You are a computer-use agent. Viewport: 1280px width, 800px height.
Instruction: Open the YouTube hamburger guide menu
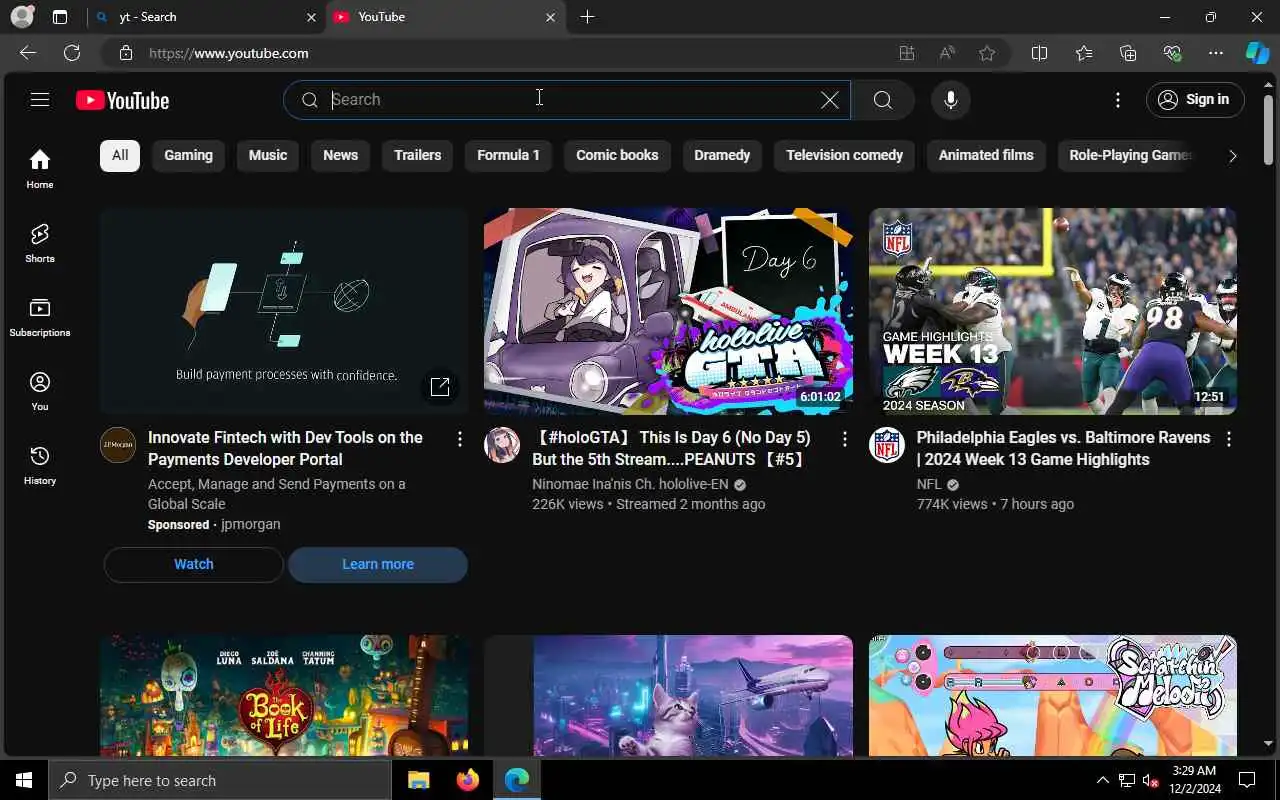tap(40, 99)
